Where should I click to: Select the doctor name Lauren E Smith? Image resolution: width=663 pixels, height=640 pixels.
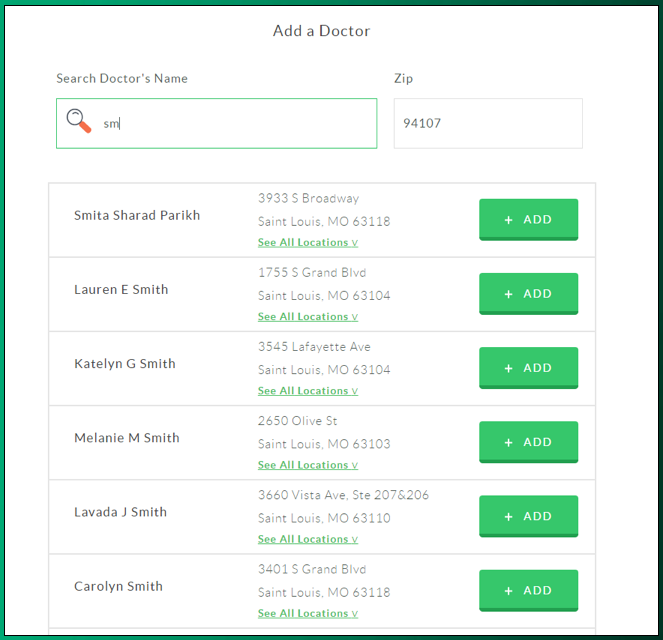pos(121,290)
